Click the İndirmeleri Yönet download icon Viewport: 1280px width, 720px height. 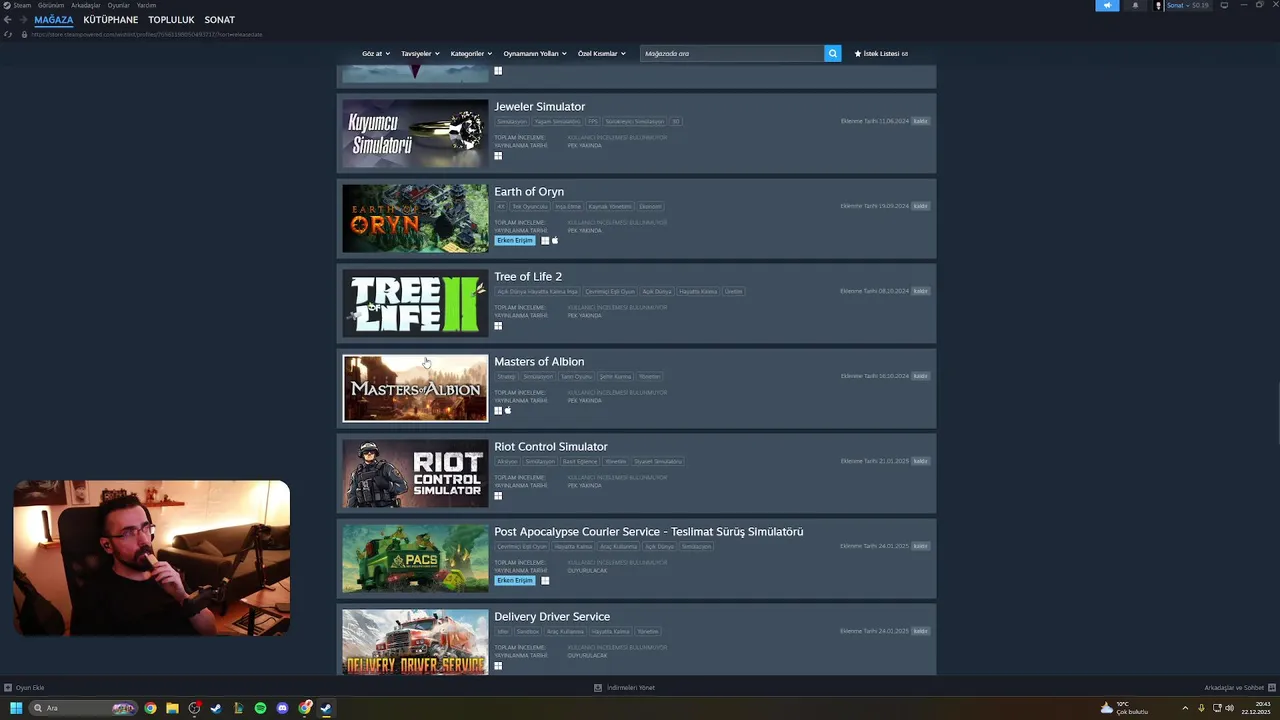(598, 688)
